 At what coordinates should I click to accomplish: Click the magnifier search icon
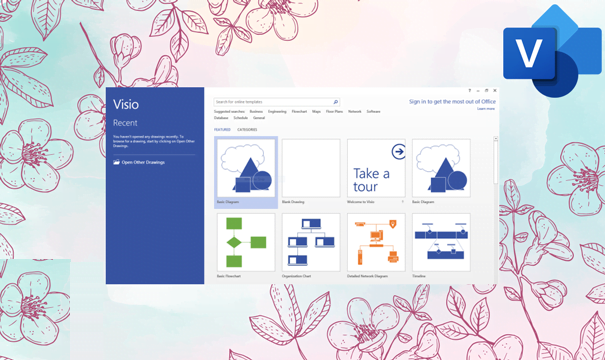(336, 102)
